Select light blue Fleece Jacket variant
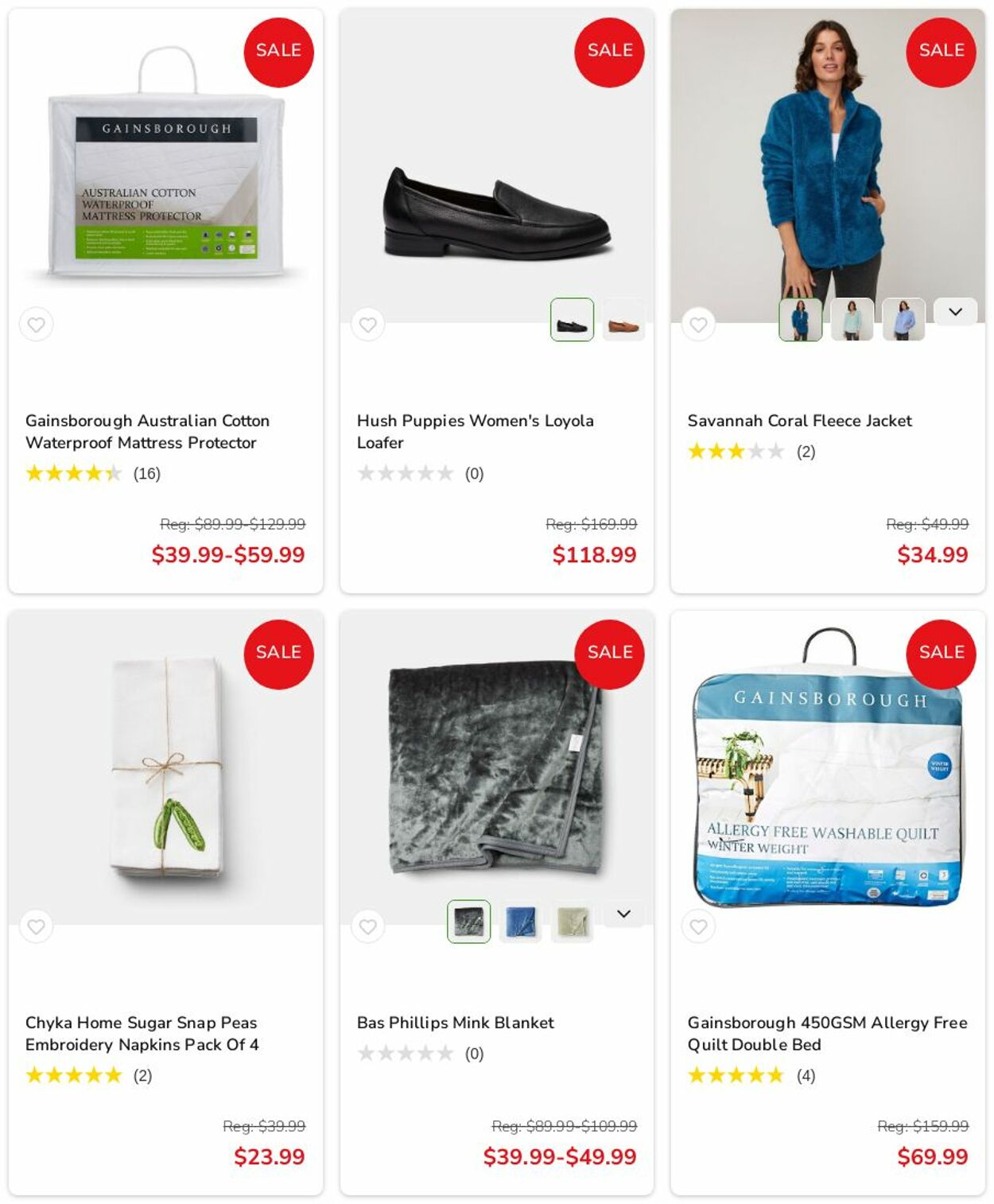Viewport: 994px width, 1204px height. click(903, 320)
